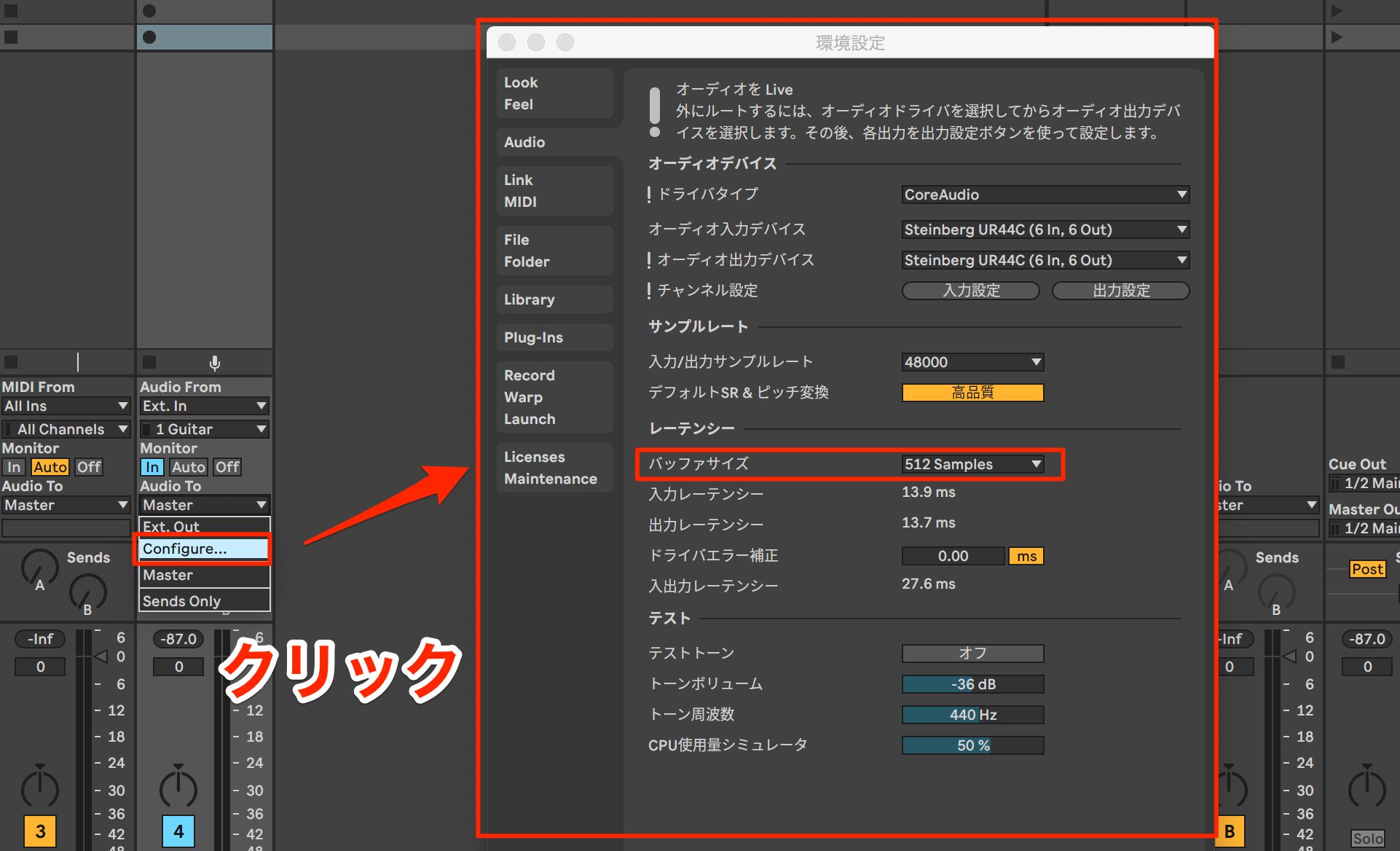Click the microphone arm icon on track 4
The height and width of the screenshot is (851, 1400).
tap(214, 362)
